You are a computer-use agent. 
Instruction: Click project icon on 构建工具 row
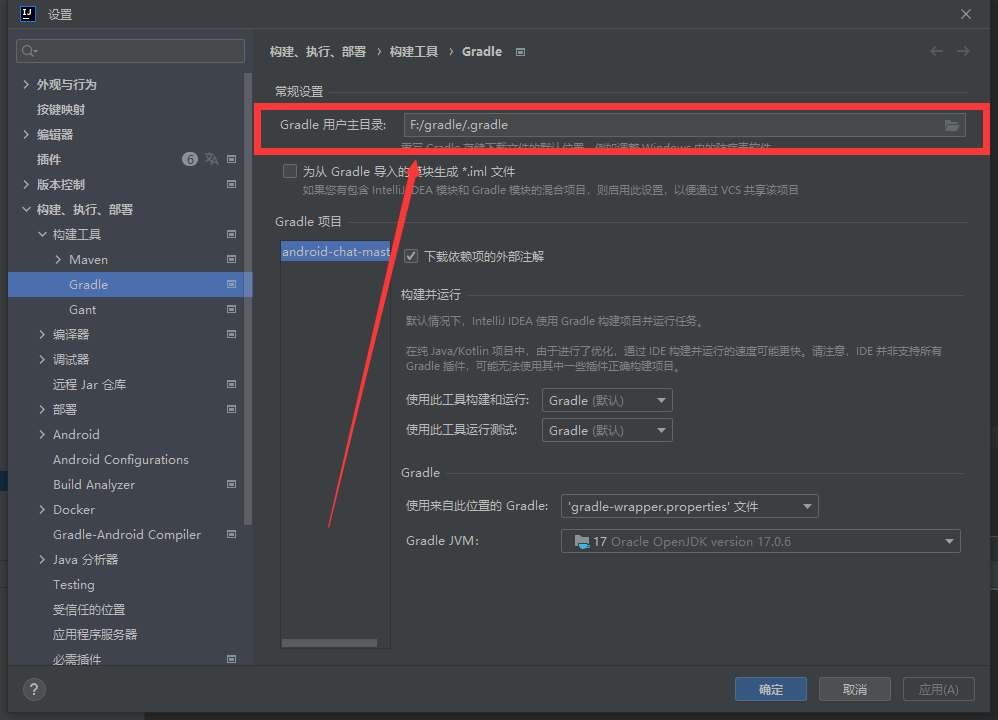tap(232, 234)
